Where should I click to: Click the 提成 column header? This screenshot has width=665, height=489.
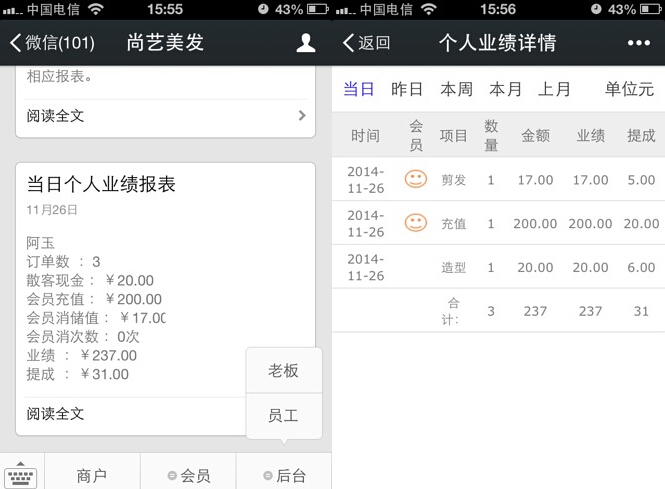click(641, 136)
